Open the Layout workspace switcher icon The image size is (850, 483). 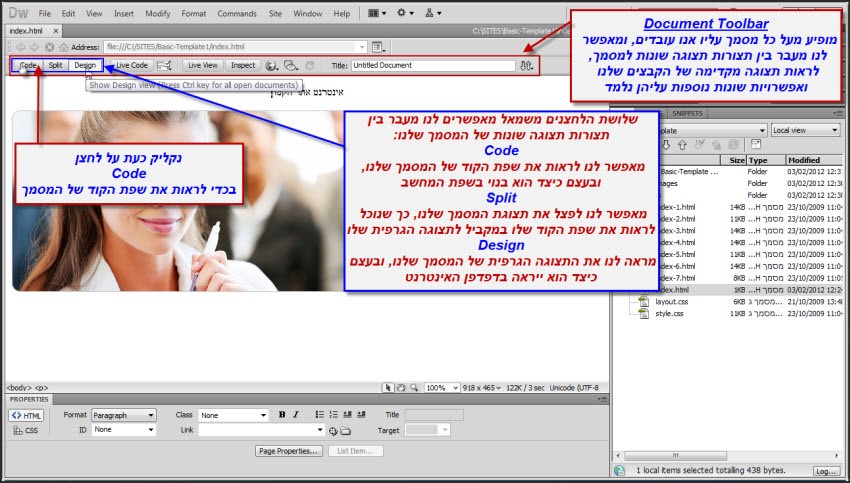377,13
